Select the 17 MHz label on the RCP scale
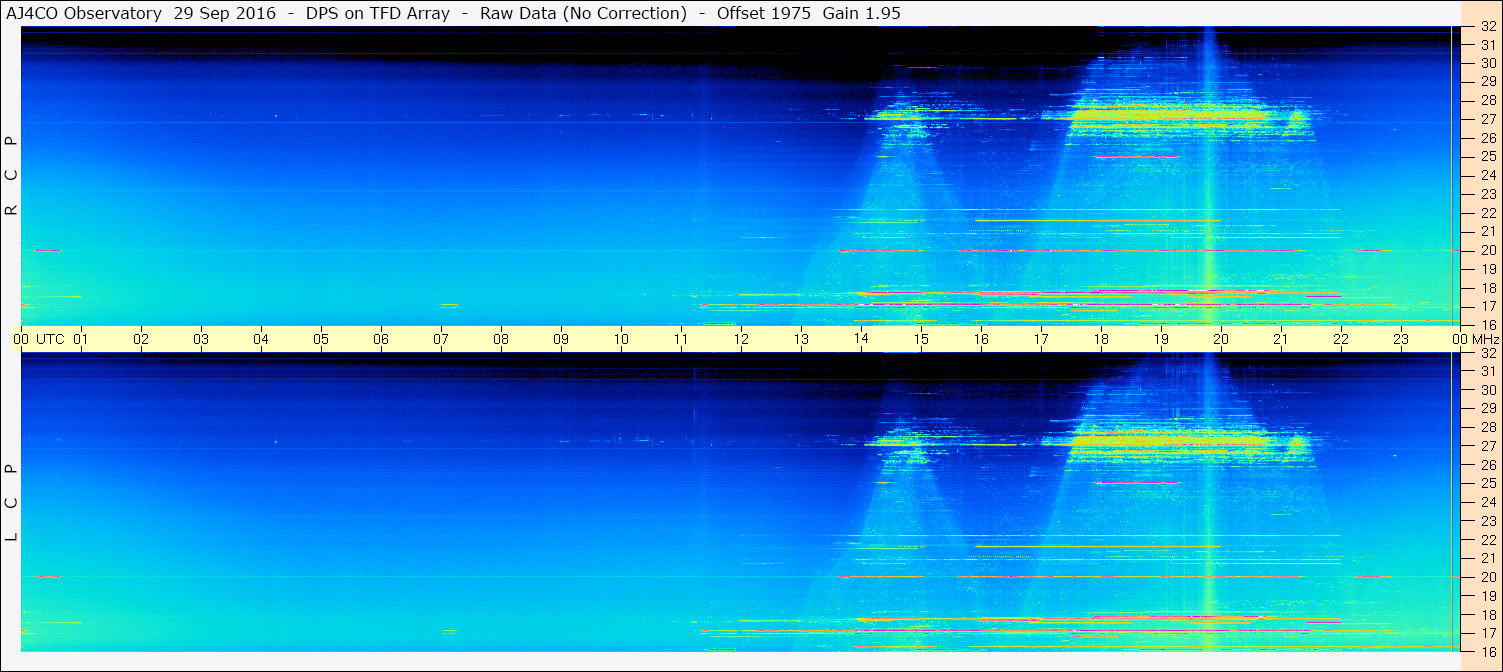Viewport: 1503px width, 672px height. point(1488,306)
